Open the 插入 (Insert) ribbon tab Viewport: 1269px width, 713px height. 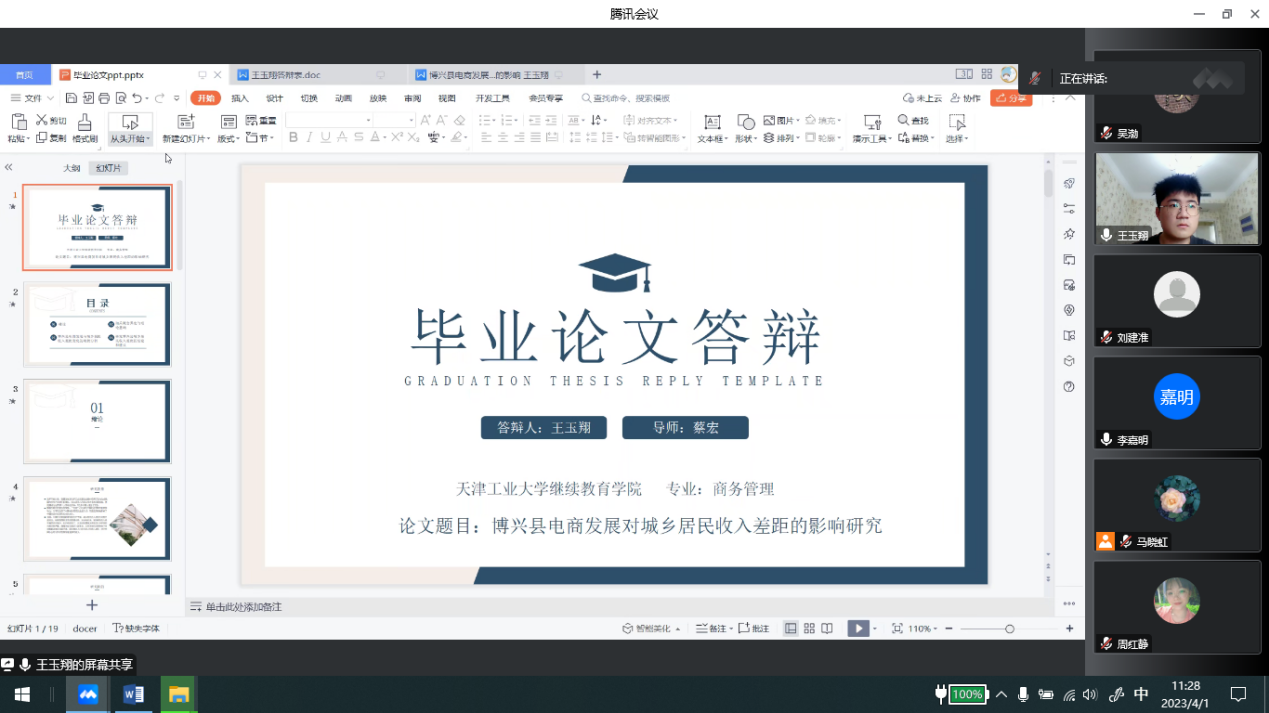pos(240,98)
